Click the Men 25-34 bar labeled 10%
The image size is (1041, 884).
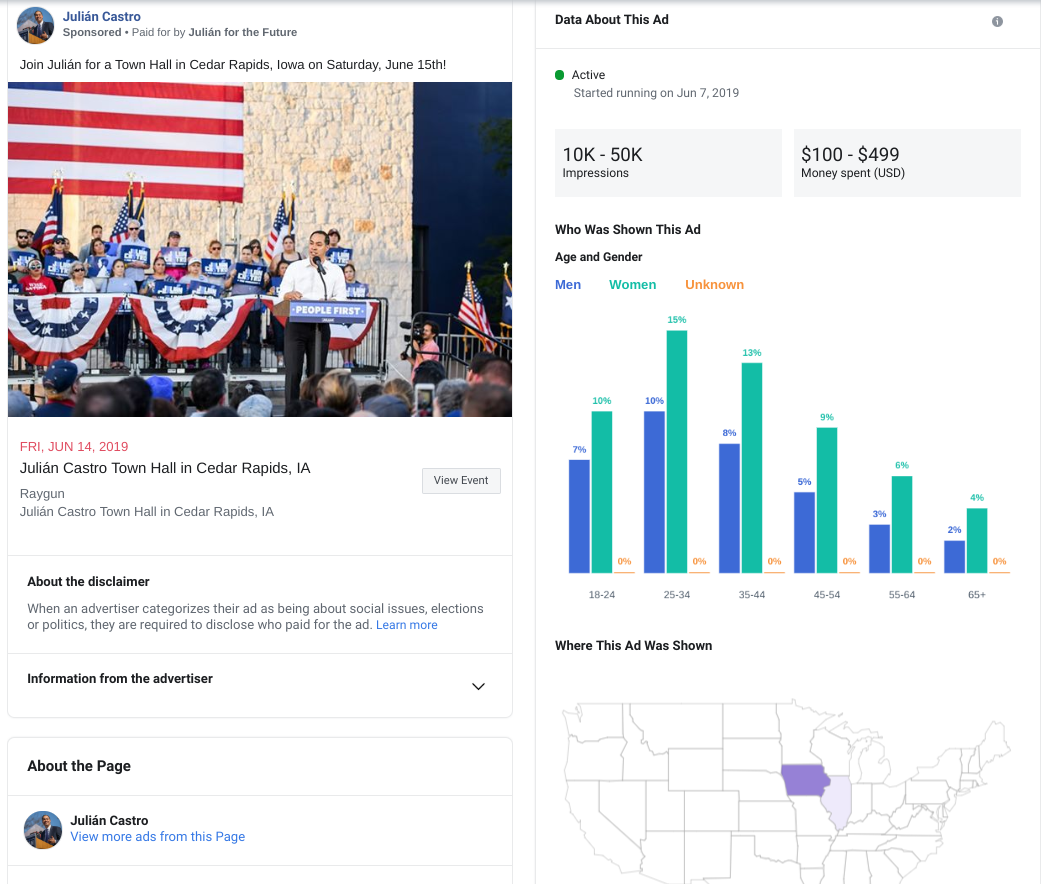pos(654,492)
